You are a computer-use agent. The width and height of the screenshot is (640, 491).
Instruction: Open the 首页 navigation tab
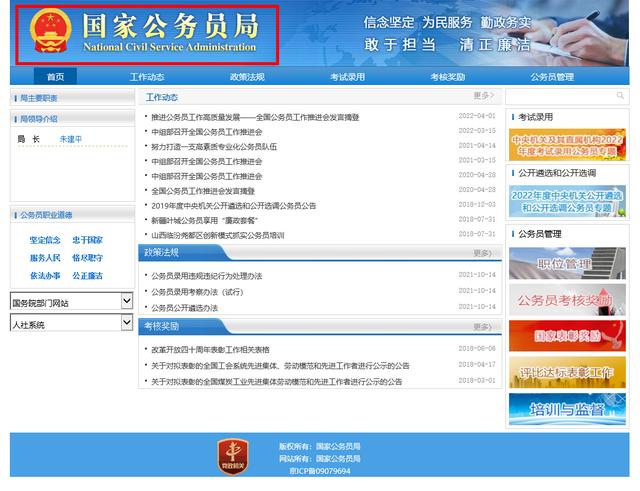click(56, 77)
